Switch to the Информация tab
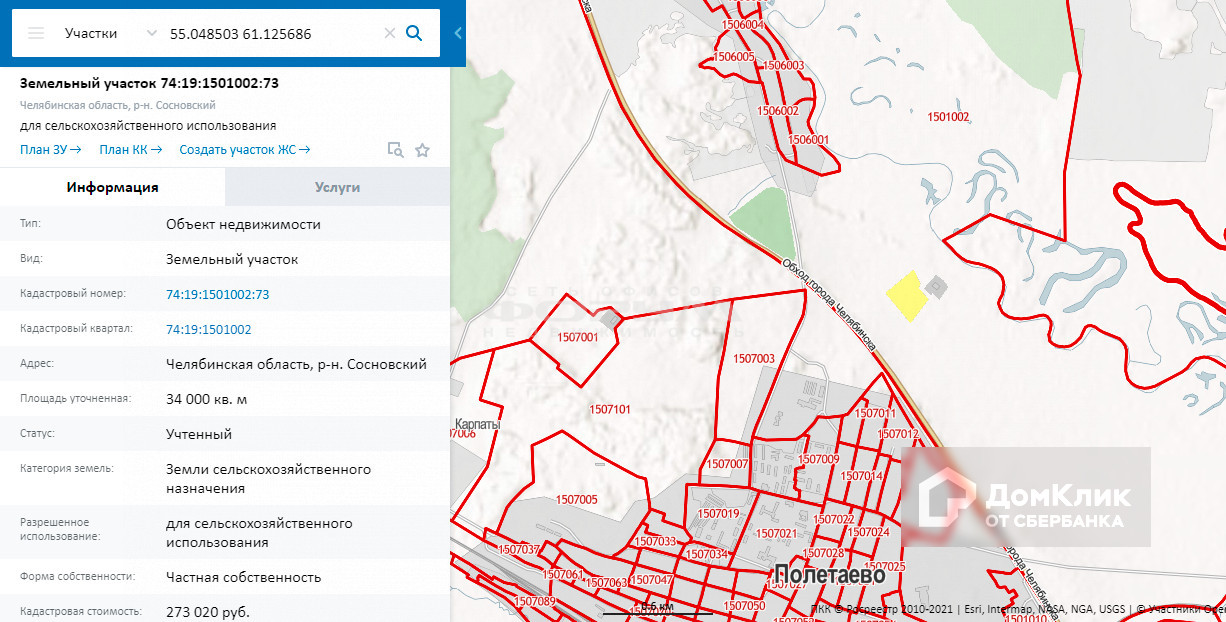This screenshot has width=1226, height=622. click(x=112, y=187)
